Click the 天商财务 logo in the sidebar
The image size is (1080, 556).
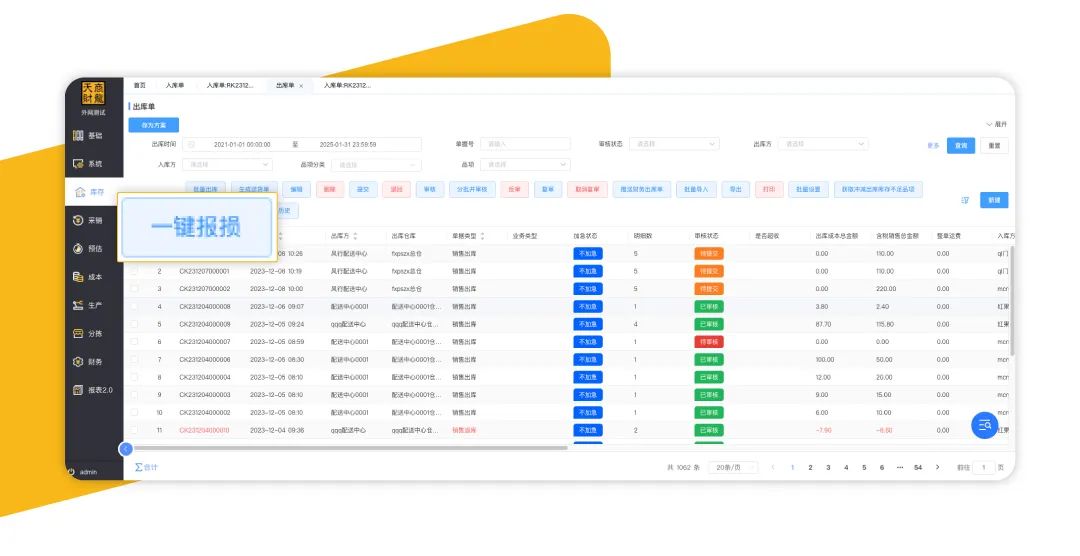[x=93, y=93]
